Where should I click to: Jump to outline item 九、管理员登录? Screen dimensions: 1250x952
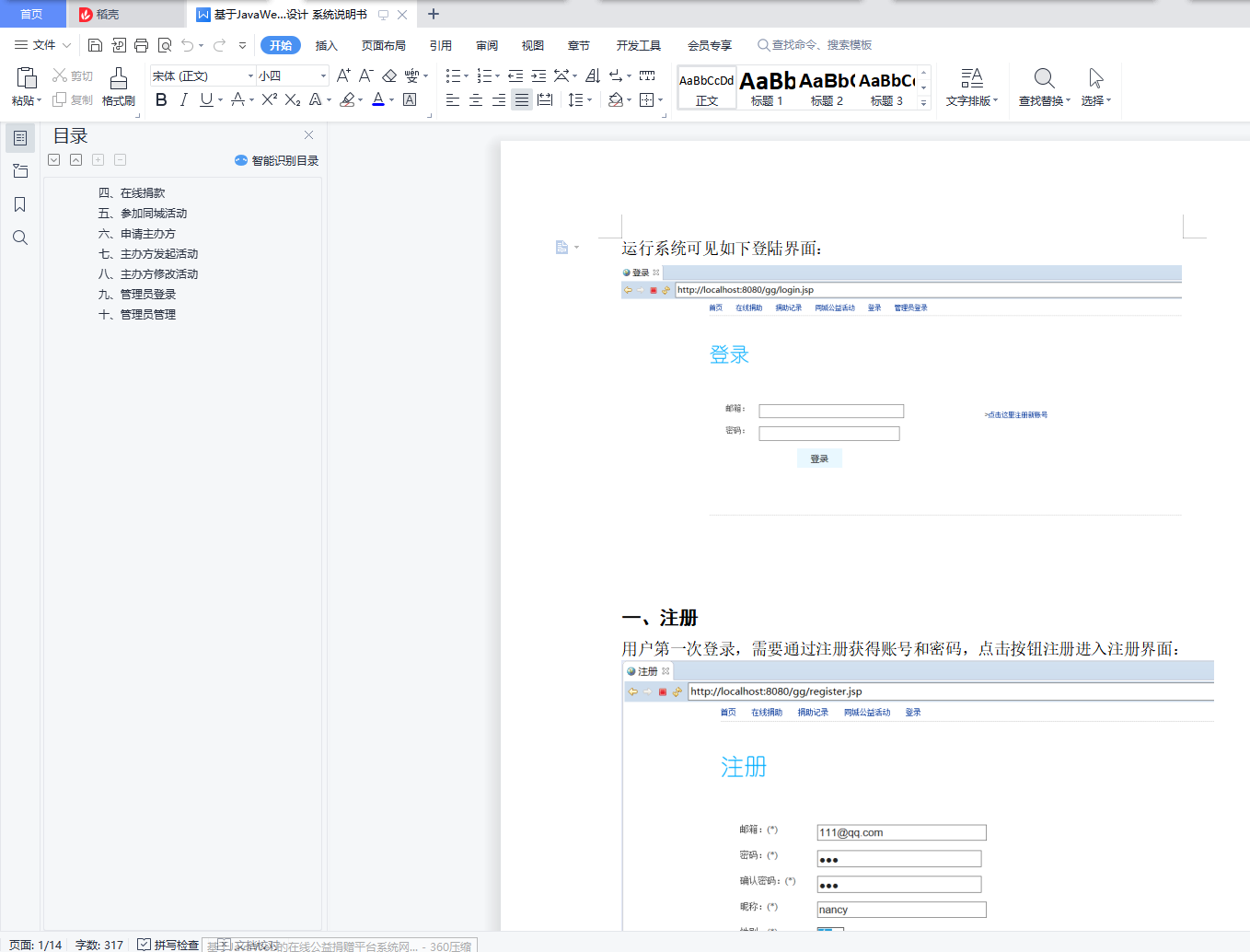137,294
